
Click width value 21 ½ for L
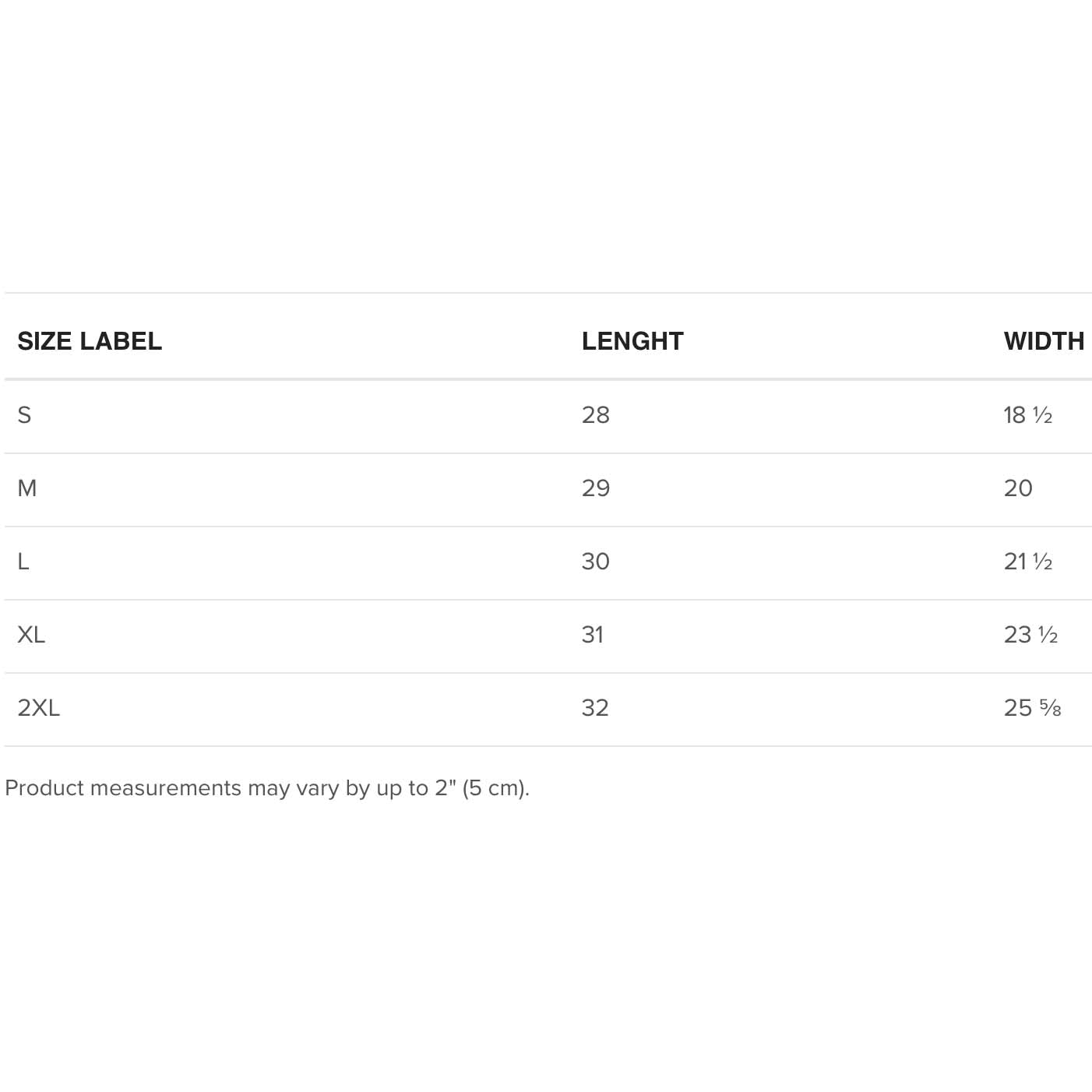tap(1027, 562)
